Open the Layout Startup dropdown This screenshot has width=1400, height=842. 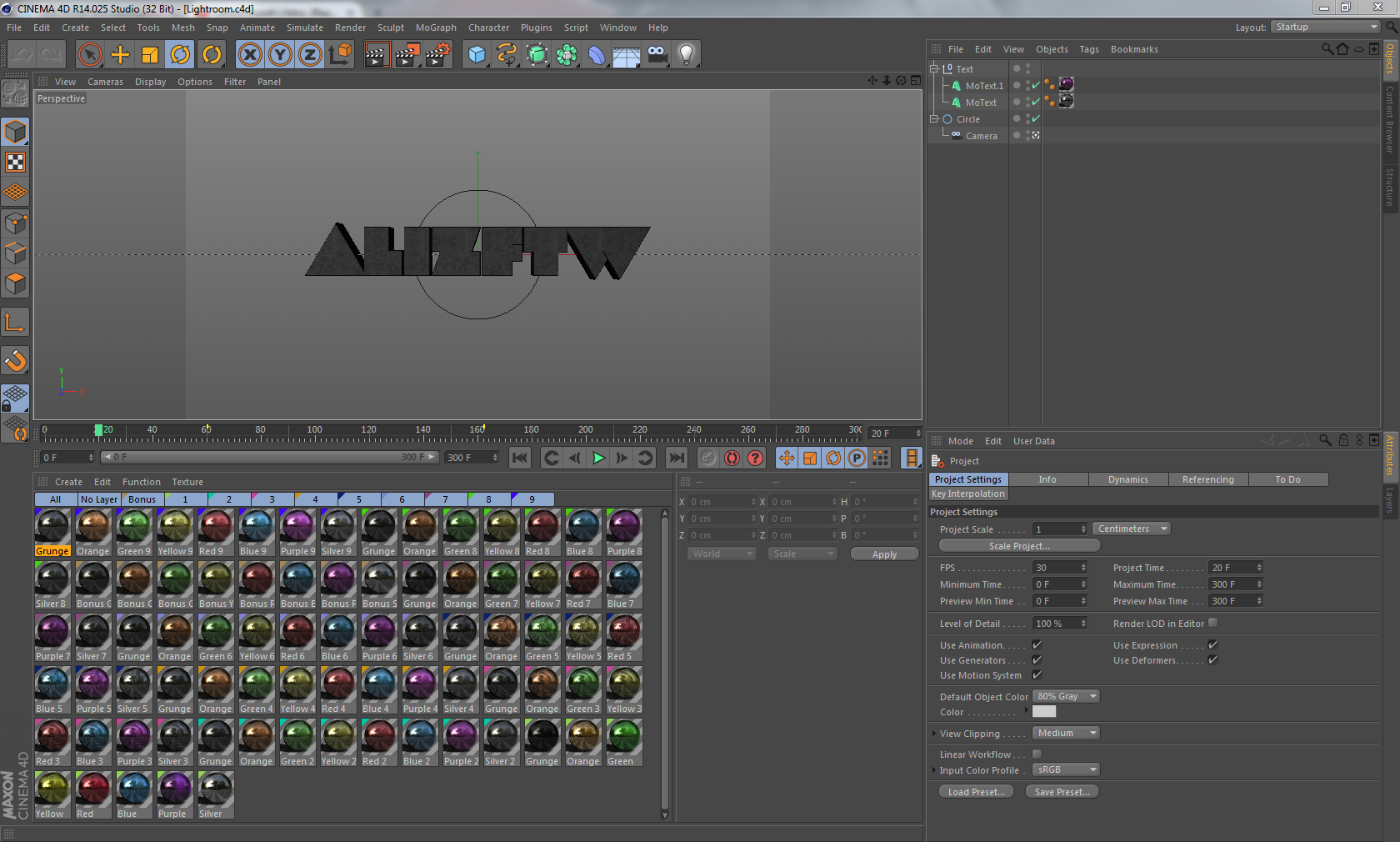pos(1325,28)
